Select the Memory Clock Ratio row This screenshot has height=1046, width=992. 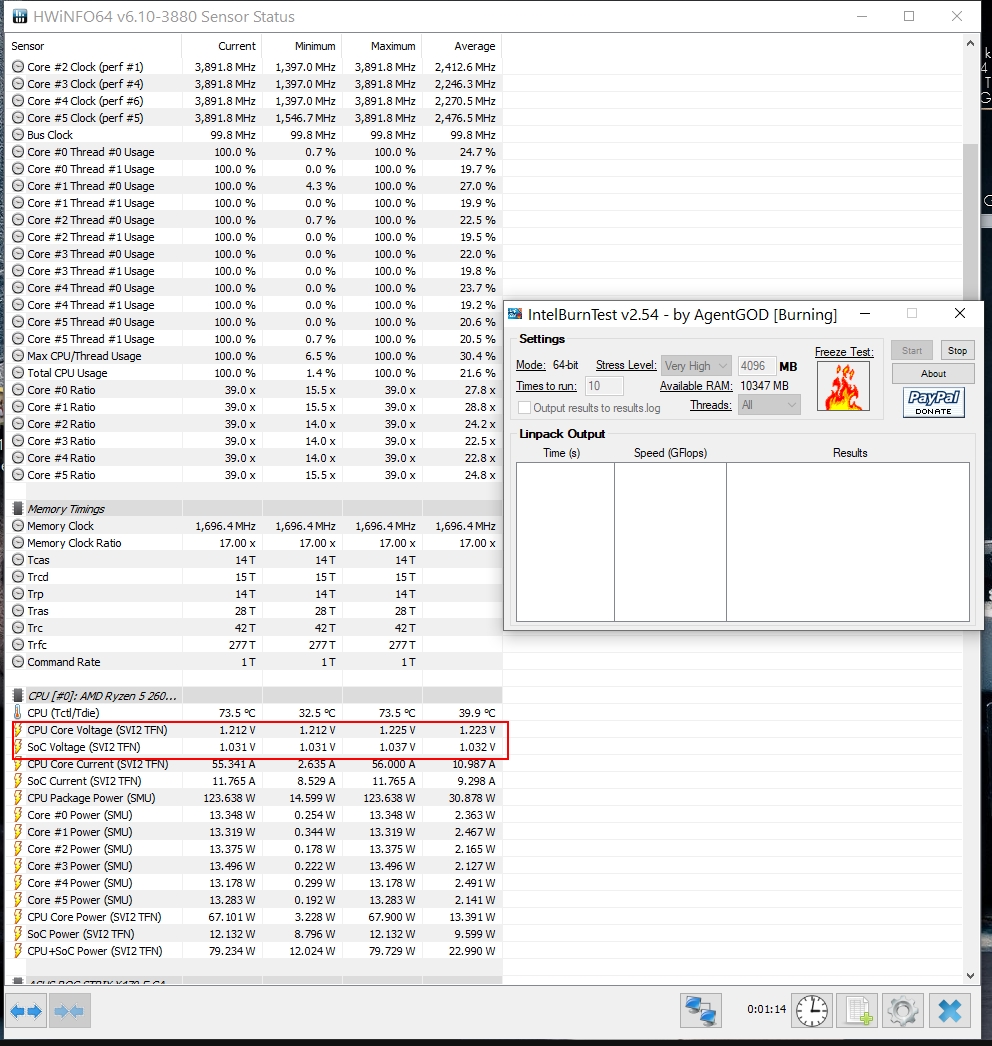[x=254, y=543]
